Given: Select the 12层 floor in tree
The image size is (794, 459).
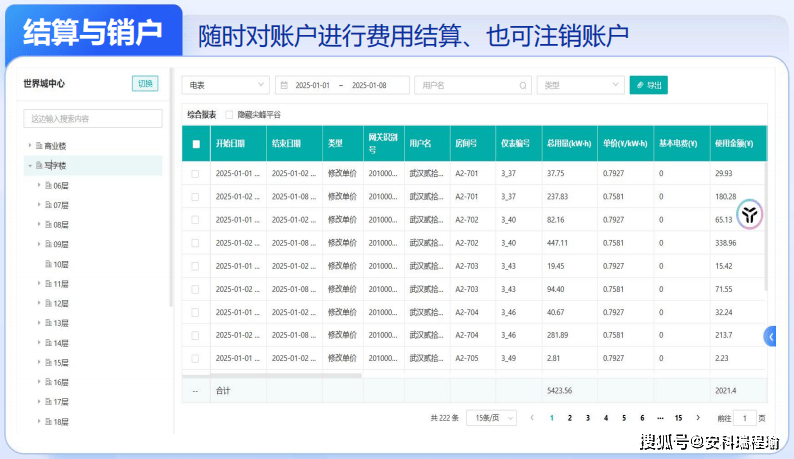Looking at the screenshot, I should 61,303.
